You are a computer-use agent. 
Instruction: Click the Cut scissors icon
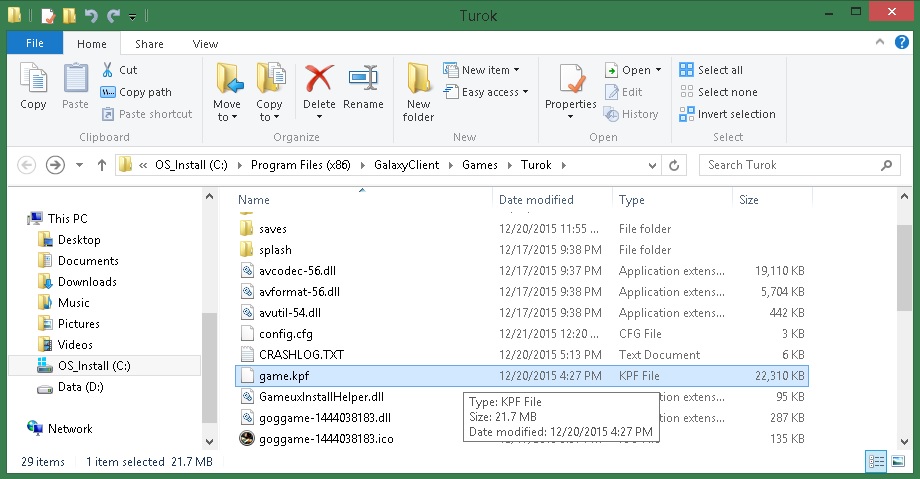tap(108, 70)
